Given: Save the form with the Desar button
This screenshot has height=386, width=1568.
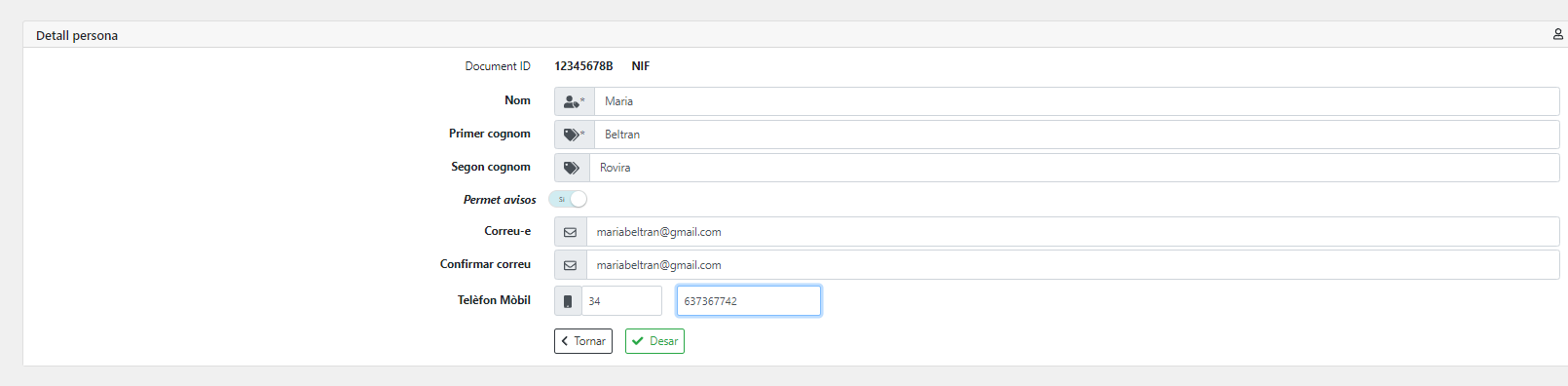Looking at the screenshot, I should coord(654,341).
